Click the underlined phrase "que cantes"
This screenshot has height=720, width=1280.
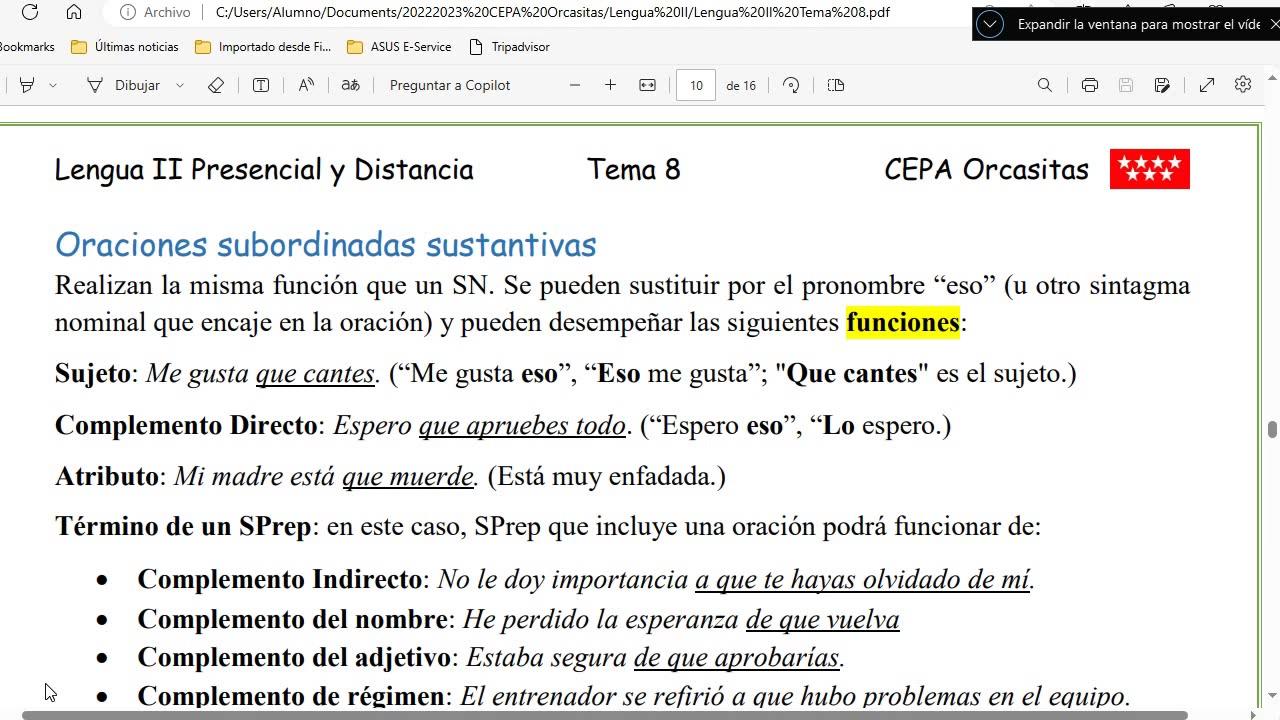pyautogui.click(x=315, y=373)
